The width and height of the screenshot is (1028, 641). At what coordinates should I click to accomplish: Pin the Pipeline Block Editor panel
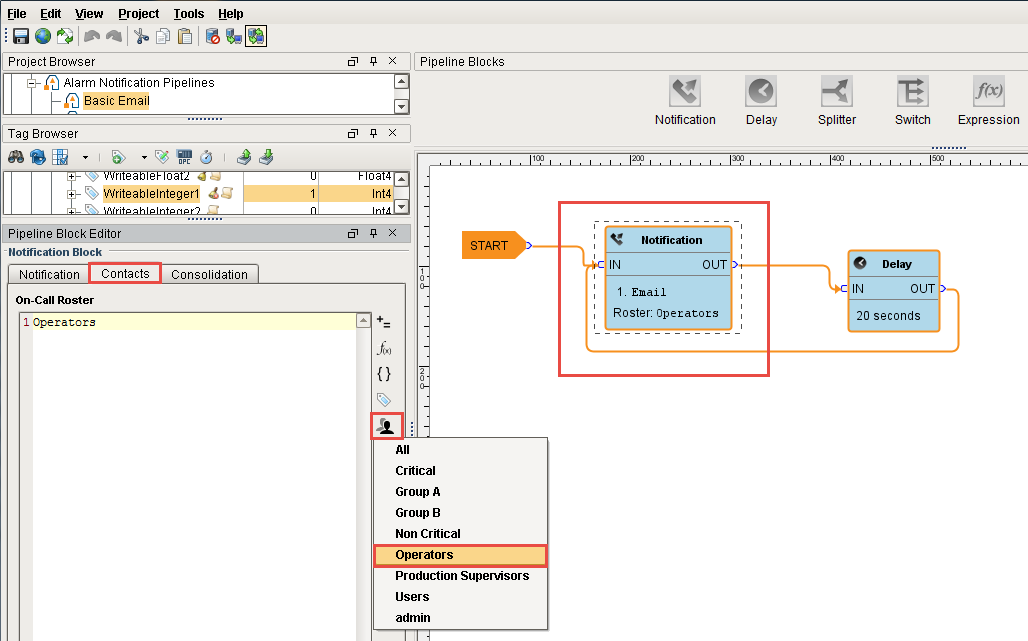[373, 234]
